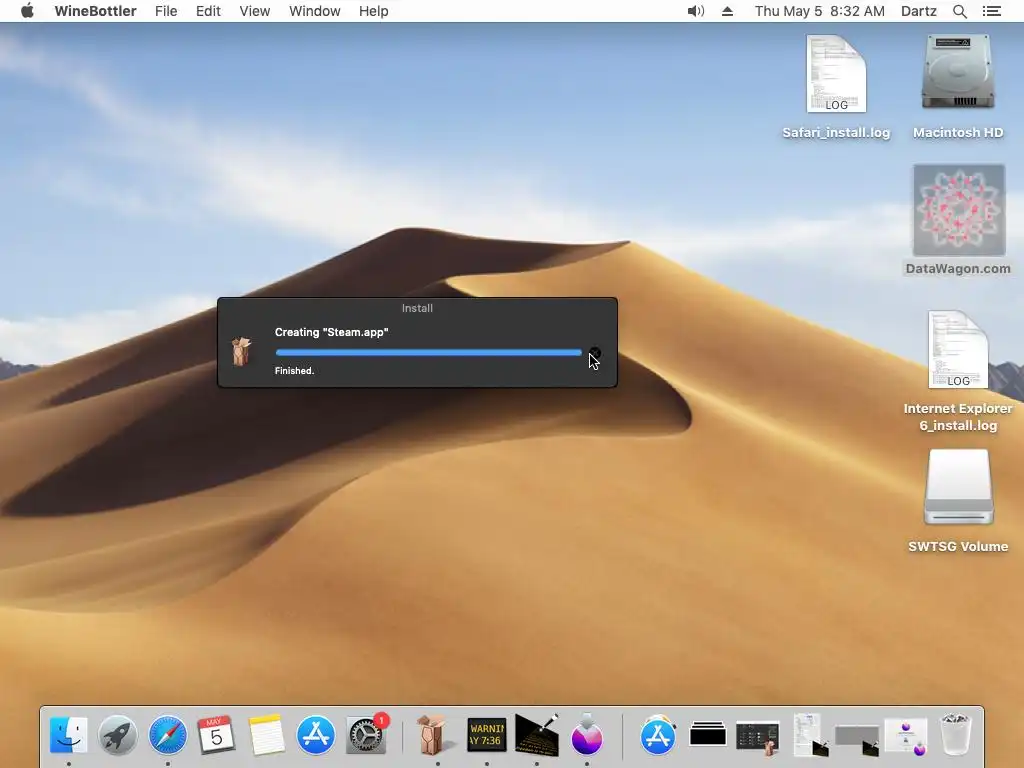Open Notification Center list icon
The height and width of the screenshot is (768, 1024).
click(x=991, y=11)
